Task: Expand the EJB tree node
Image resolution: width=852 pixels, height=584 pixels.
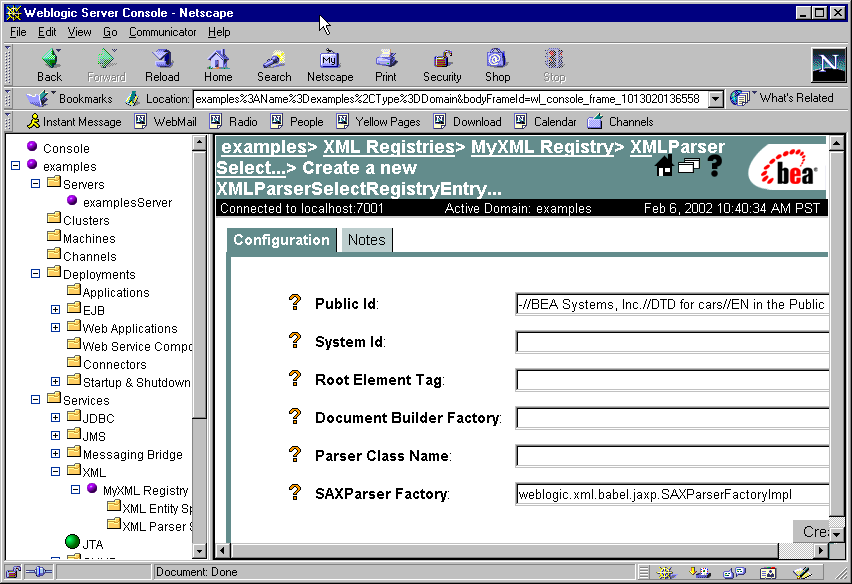Action: tap(55, 310)
